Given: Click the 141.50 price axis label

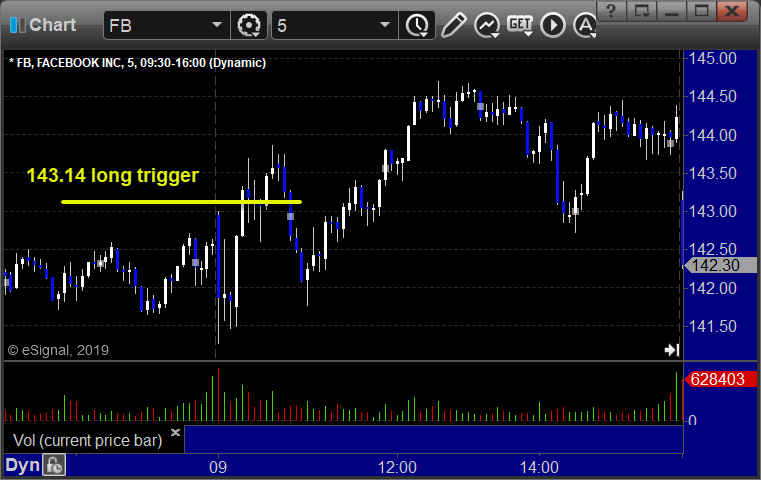Looking at the screenshot, I should [x=712, y=326].
